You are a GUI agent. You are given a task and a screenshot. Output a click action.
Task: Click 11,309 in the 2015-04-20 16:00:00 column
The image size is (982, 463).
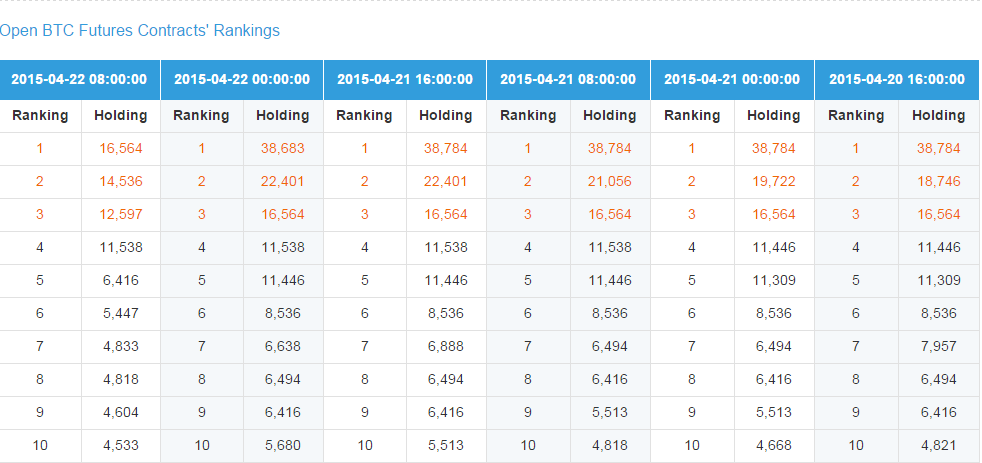[x=939, y=281]
